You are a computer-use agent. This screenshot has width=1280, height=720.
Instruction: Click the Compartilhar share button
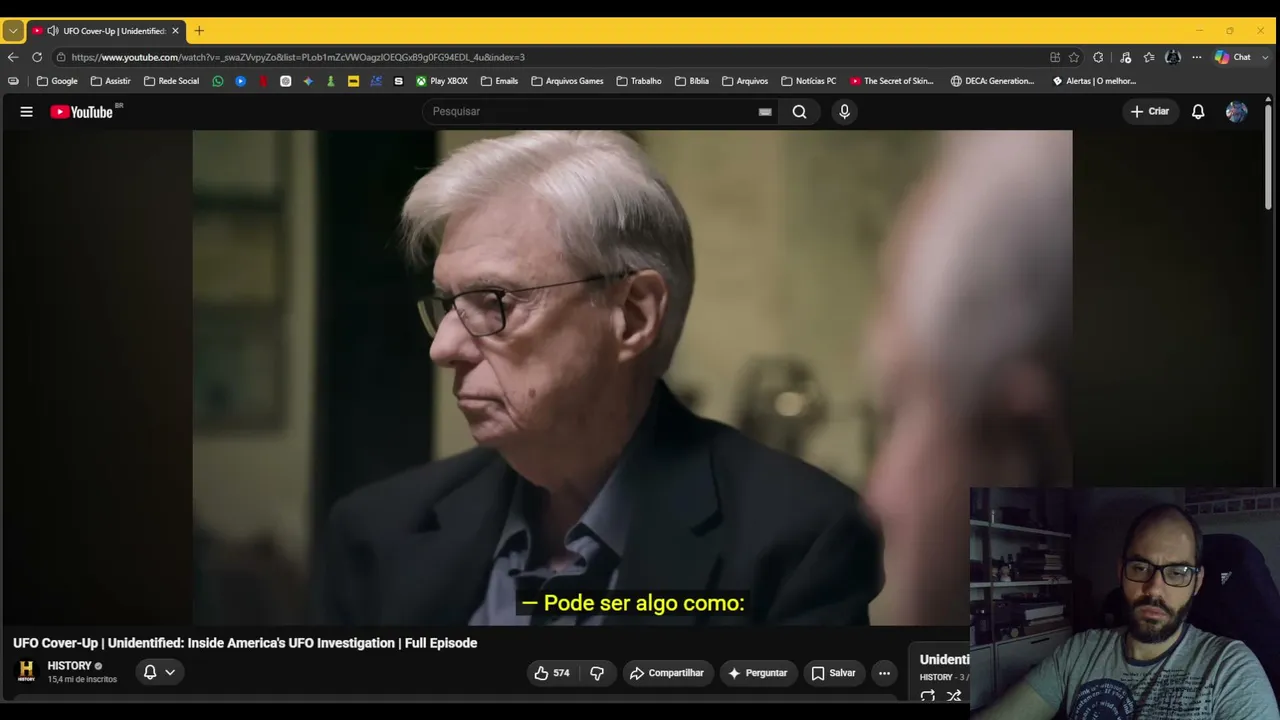[x=667, y=673]
